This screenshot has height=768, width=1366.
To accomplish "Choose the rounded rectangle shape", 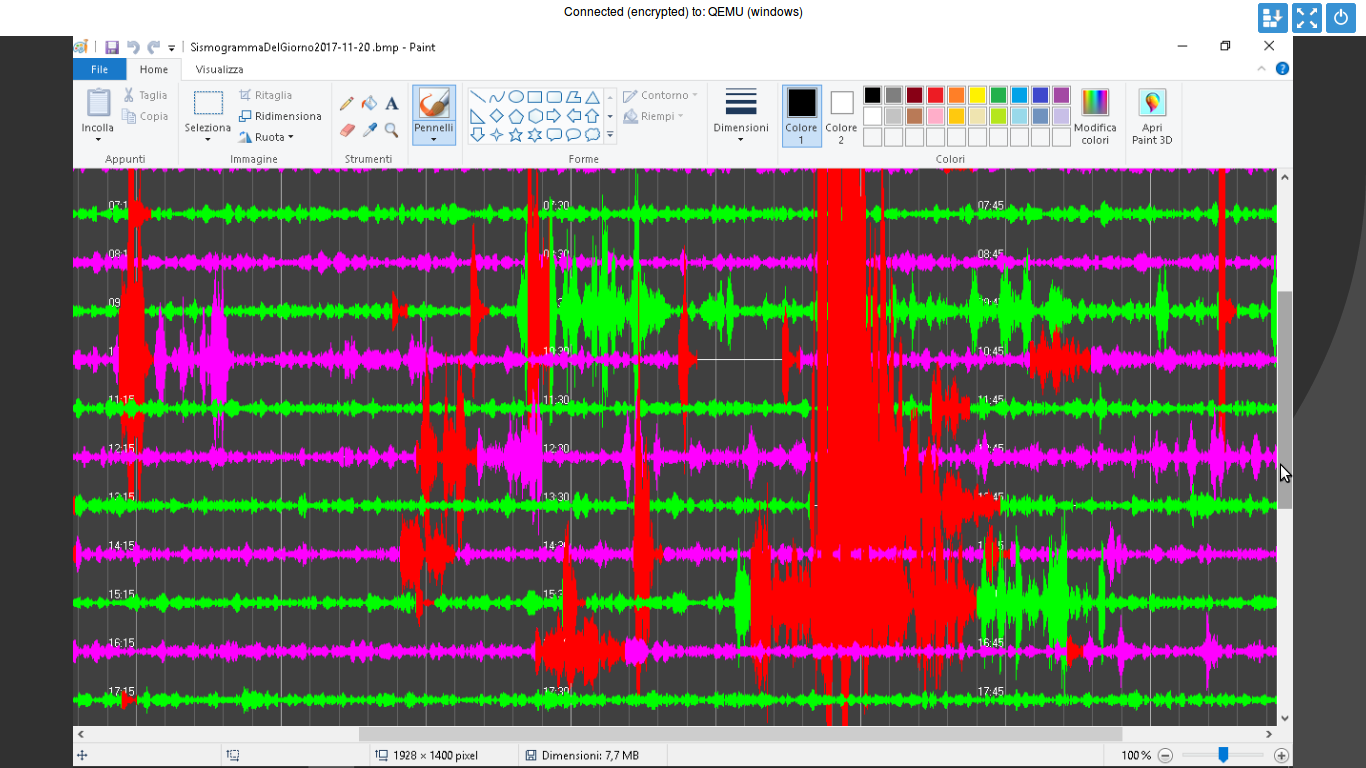I will pyautogui.click(x=554, y=97).
